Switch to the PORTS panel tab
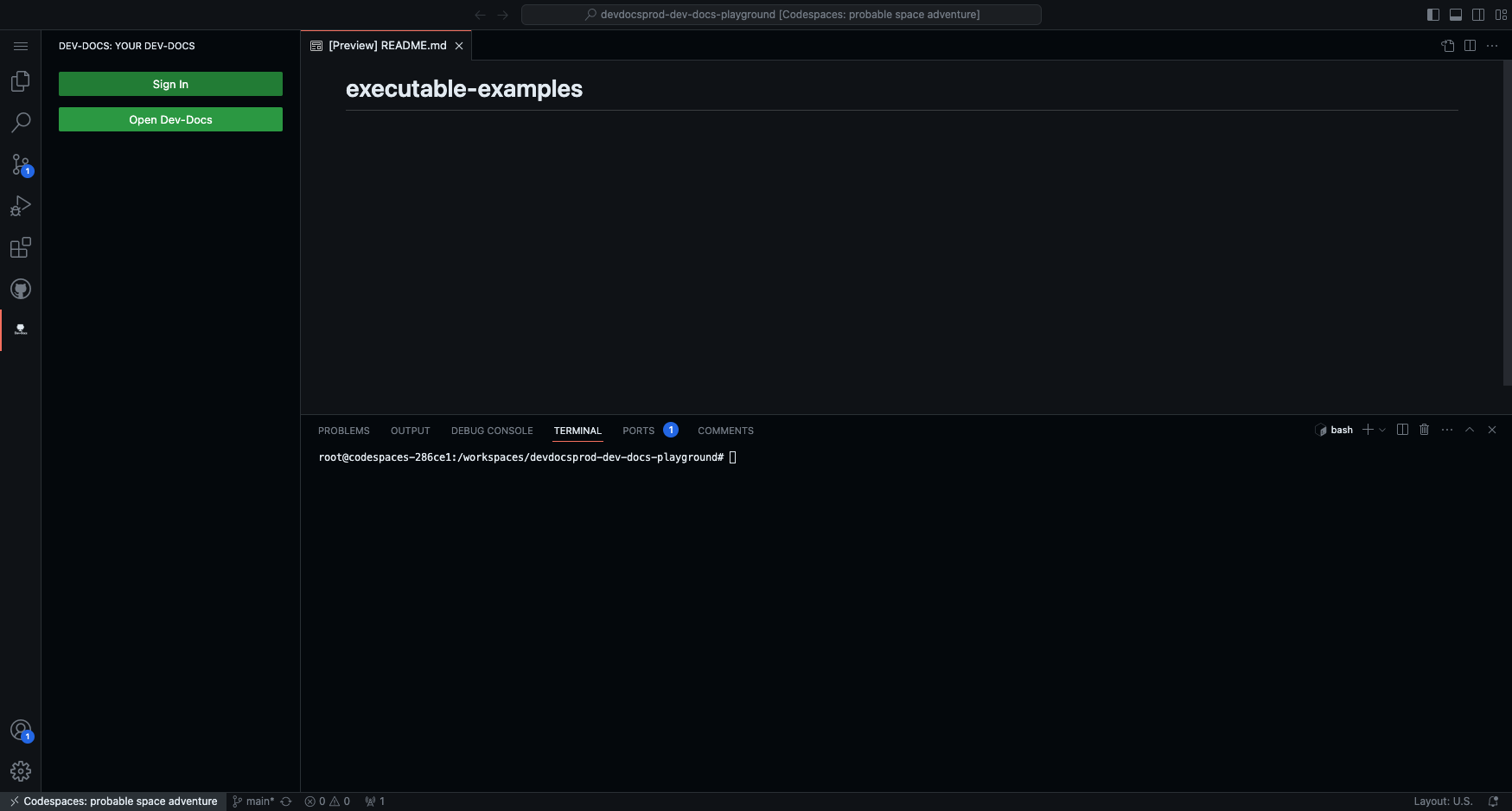This screenshot has width=1512, height=811. tap(638, 431)
